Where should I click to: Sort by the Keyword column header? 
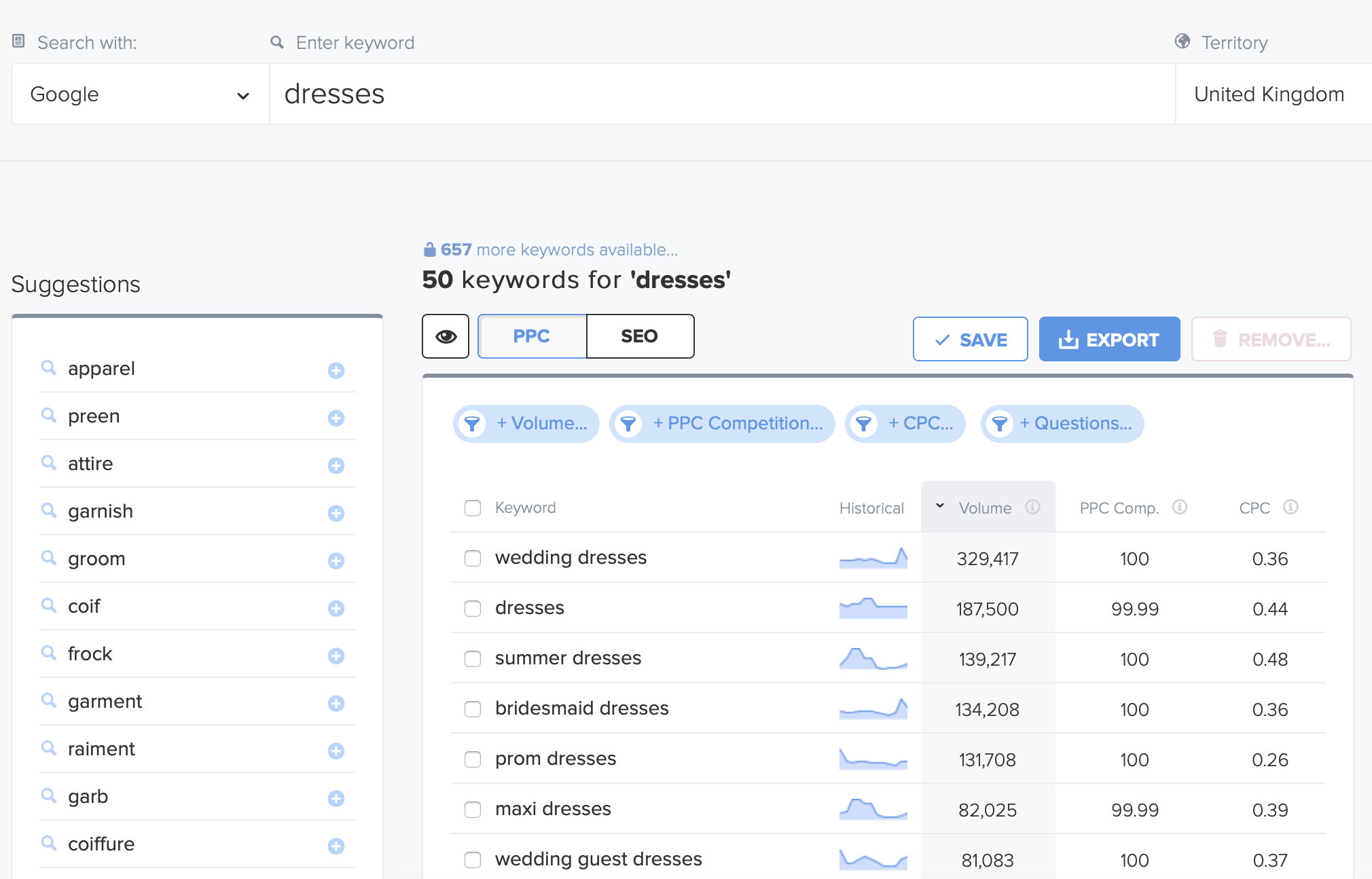525,507
